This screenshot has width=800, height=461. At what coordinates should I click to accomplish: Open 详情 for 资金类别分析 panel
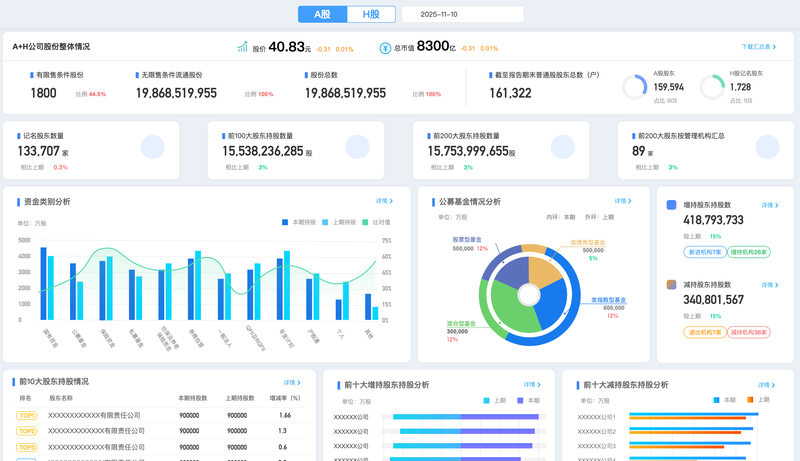(x=384, y=201)
